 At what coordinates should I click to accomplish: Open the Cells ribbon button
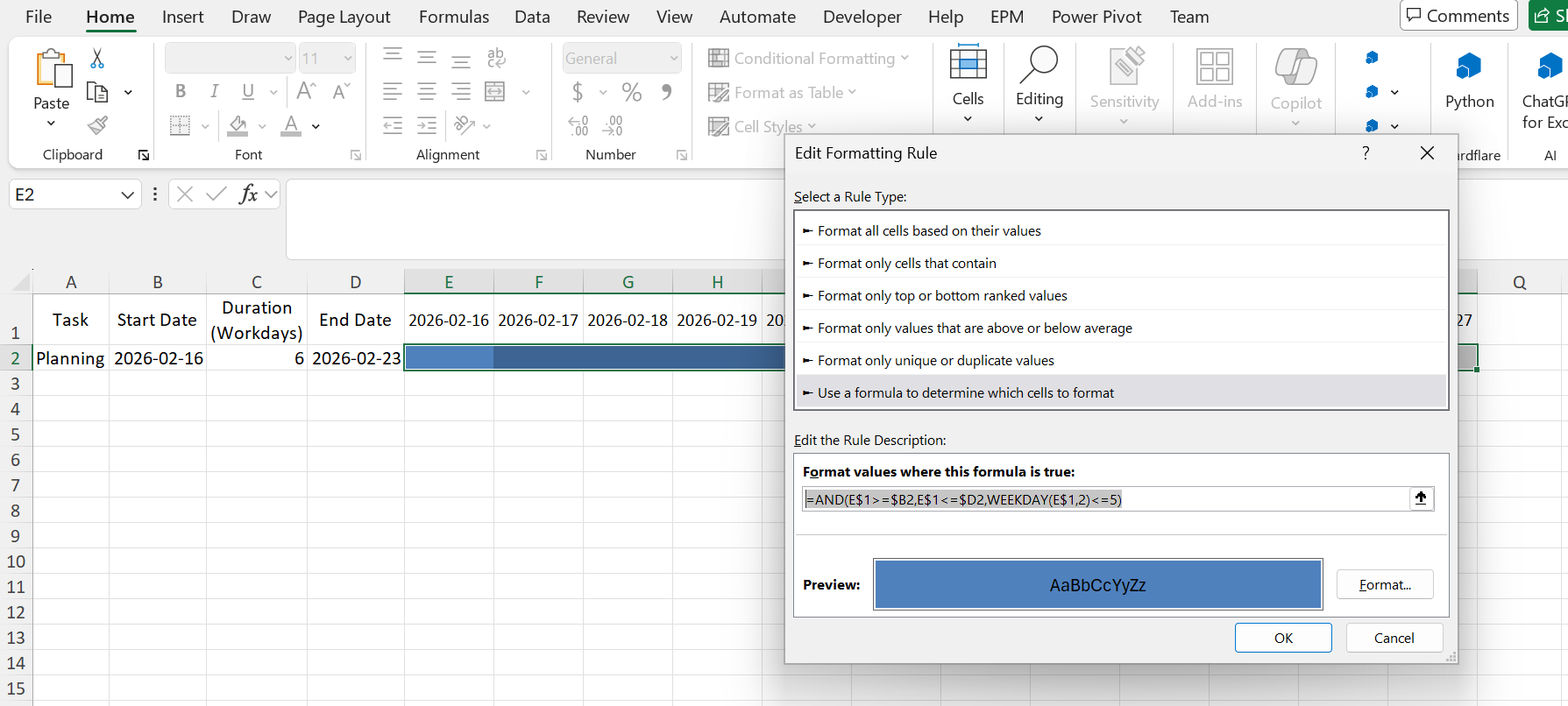(968, 84)
